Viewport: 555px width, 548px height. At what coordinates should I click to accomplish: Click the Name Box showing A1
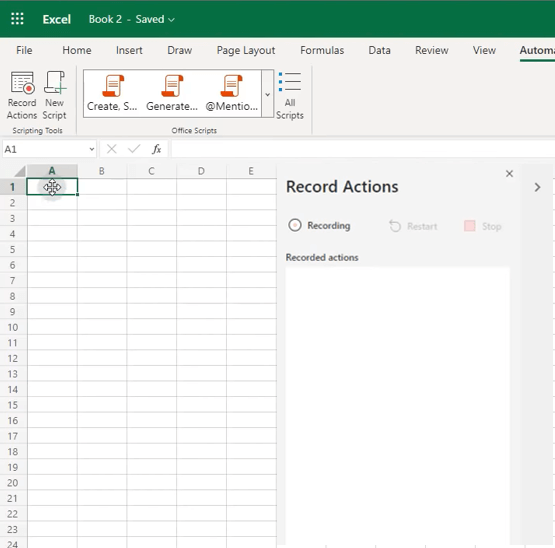click(45, 149)
